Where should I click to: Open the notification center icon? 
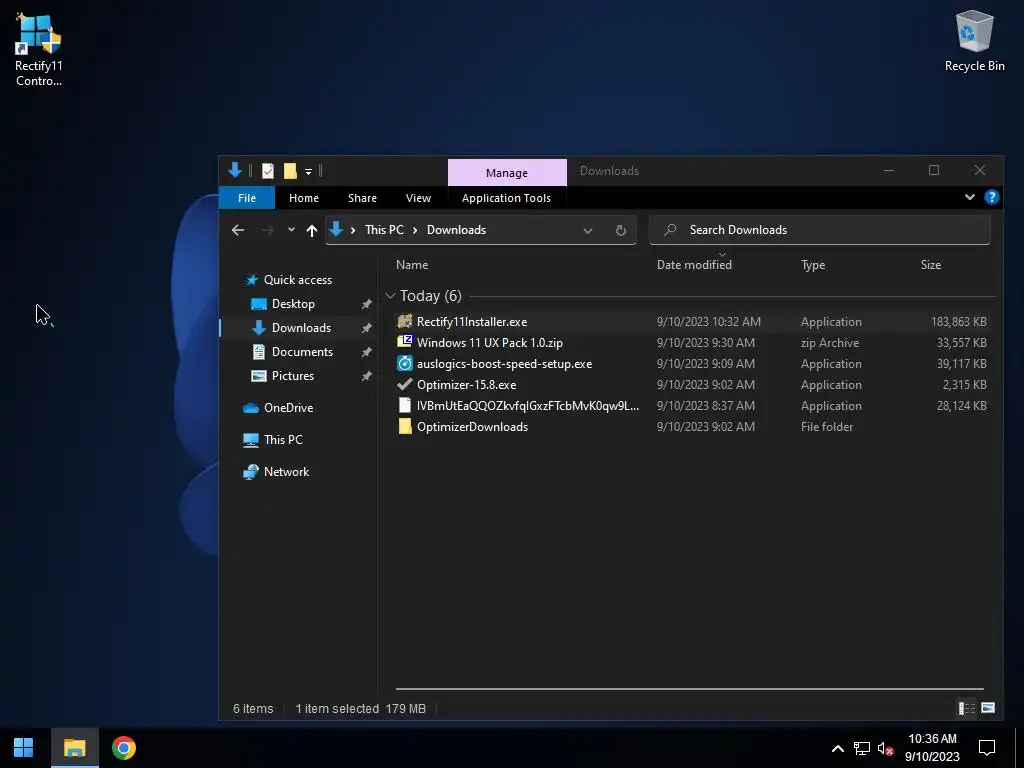tap(987, 748)
